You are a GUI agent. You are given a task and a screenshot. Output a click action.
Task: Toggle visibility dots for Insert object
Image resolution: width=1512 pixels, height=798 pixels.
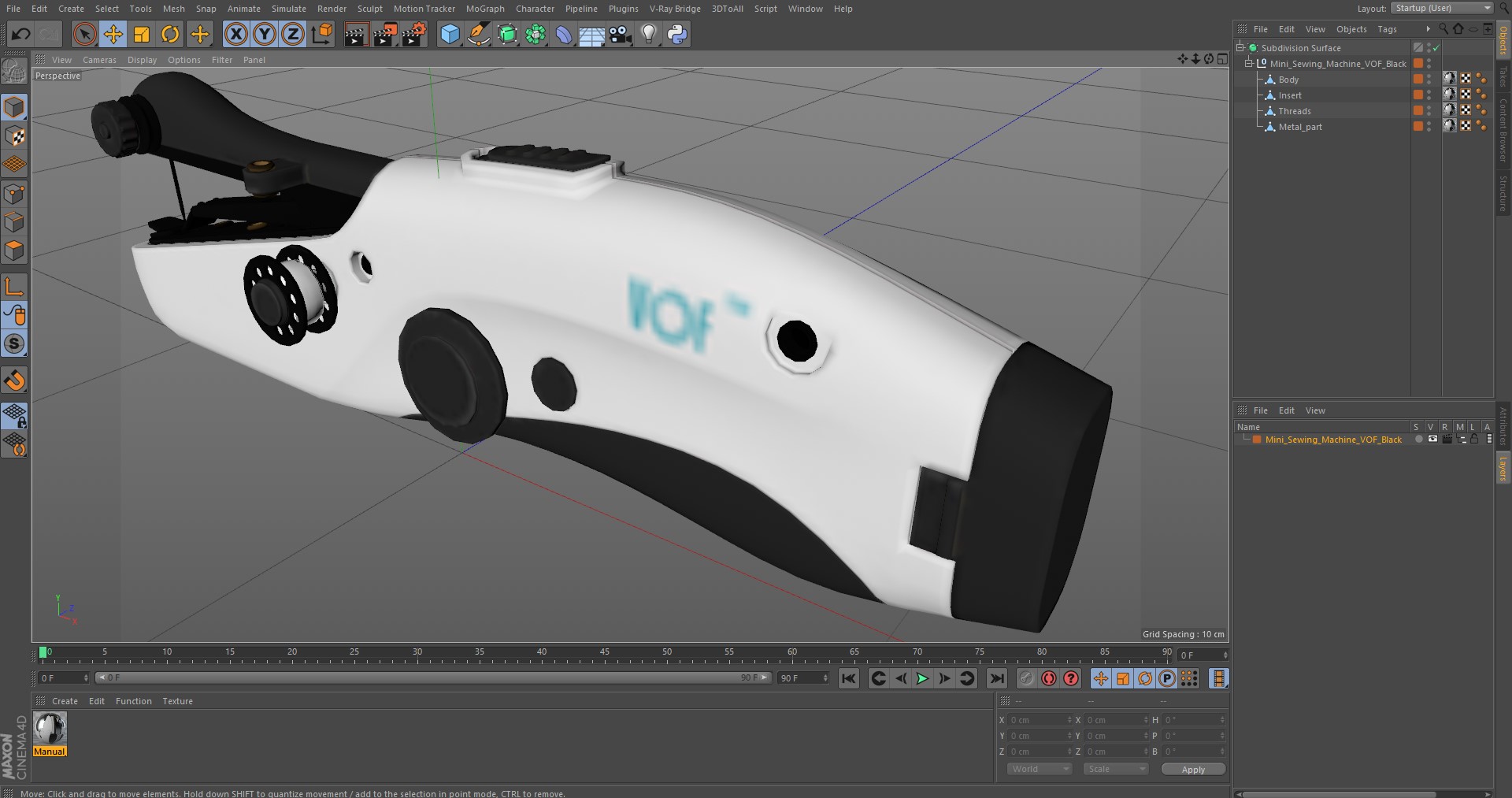click(x=1429, y=95)
